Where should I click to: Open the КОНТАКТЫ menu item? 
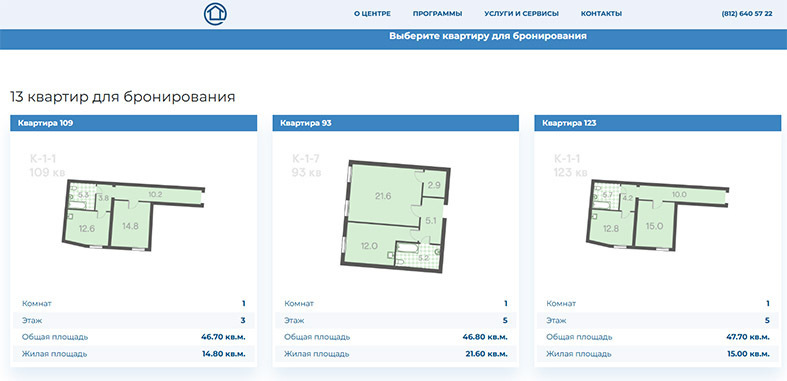[x=601, y=14]
